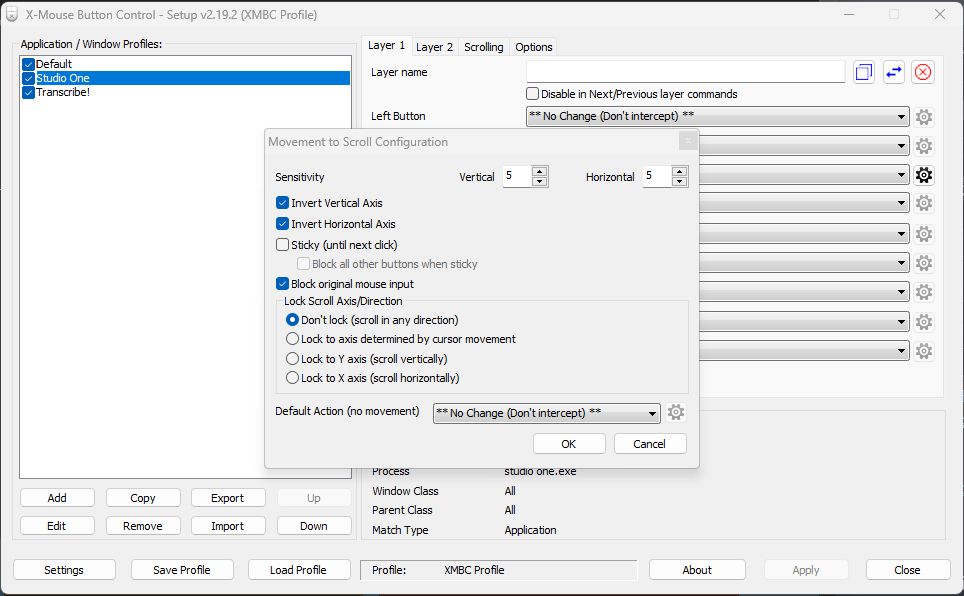Click the gear icon beside Default Action dropdown
The height and width of the screenshot is (596, 964).
coord(676,413)
